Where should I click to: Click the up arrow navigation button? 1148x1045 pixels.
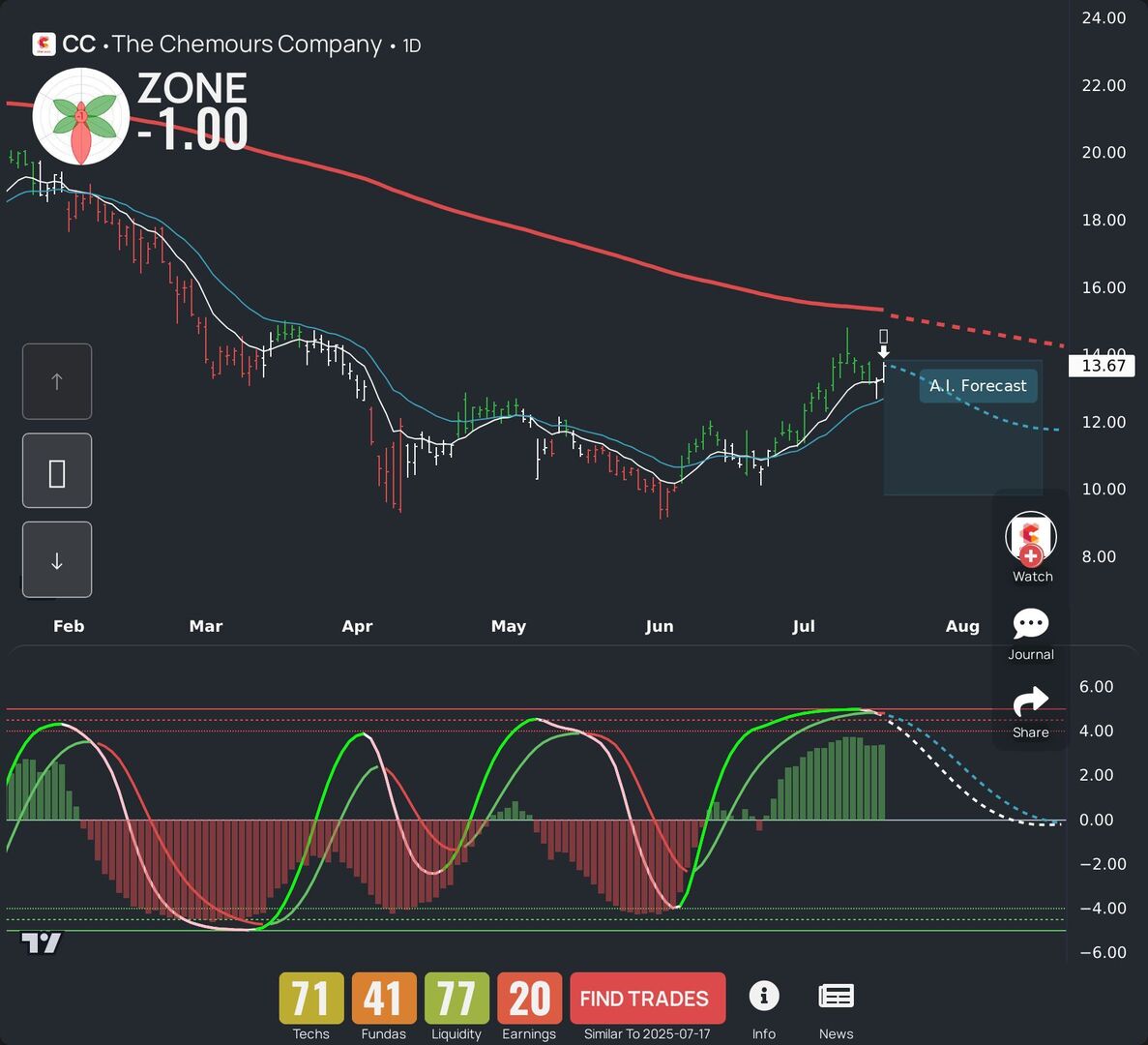tap(57, 381)
